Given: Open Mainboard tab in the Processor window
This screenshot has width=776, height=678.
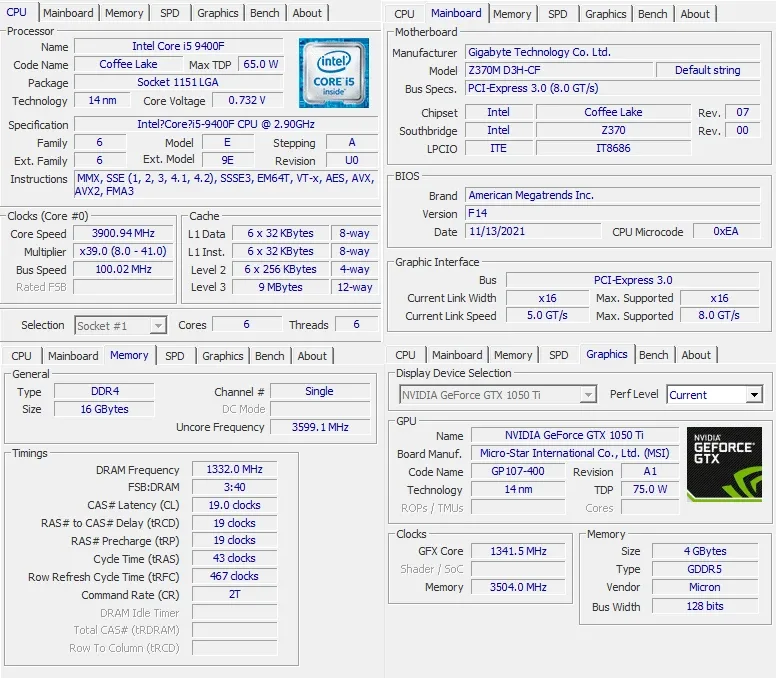Looking at the screenshot, I should pyautogui.click(x=69, y=13).
